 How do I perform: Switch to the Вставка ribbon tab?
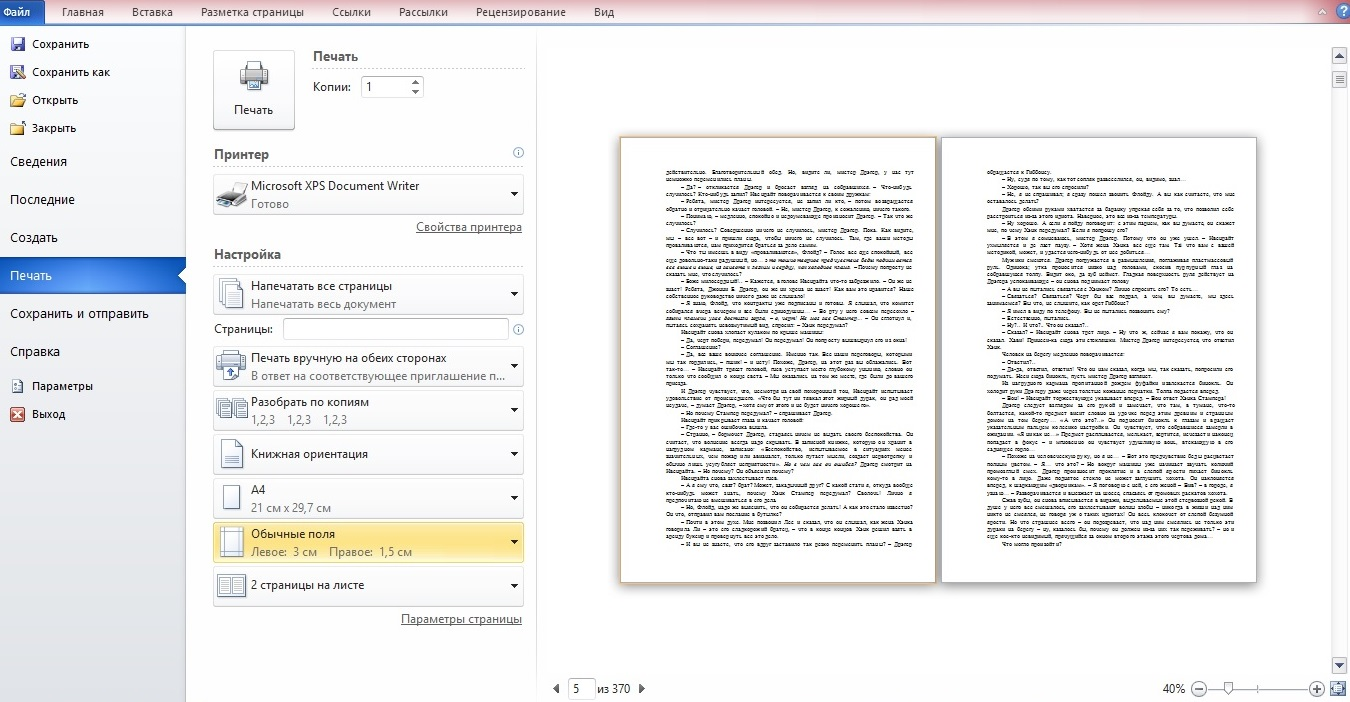152,12
